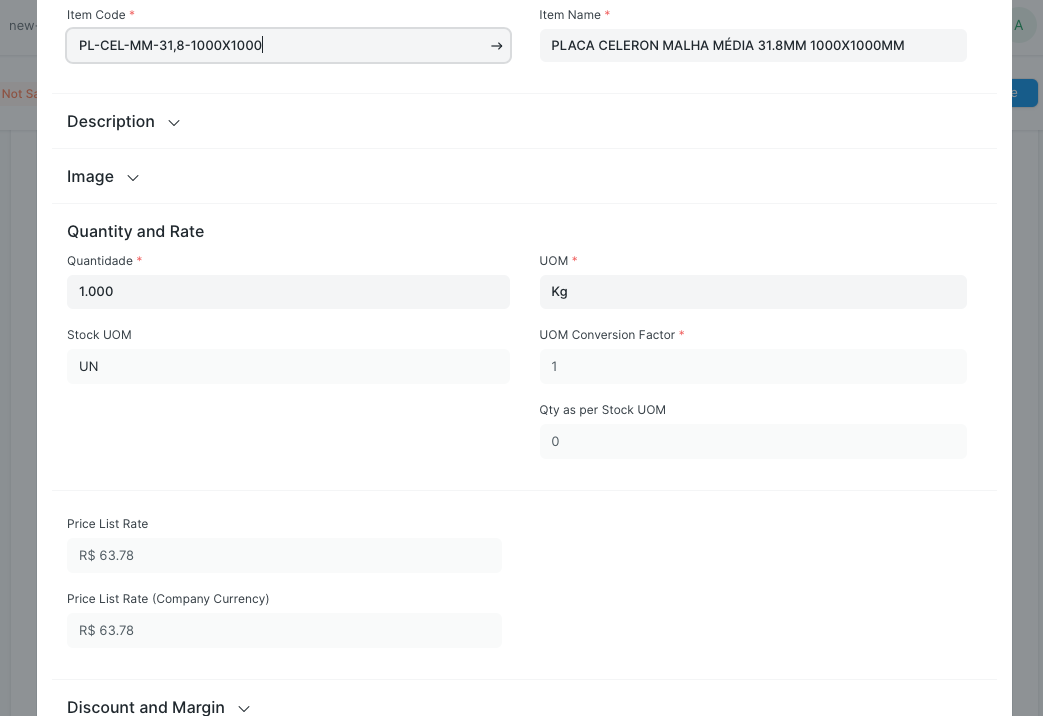Click Price List Rate (Company Currency) field
This screenshot has width=1043, height=716.
click(284, 630)
